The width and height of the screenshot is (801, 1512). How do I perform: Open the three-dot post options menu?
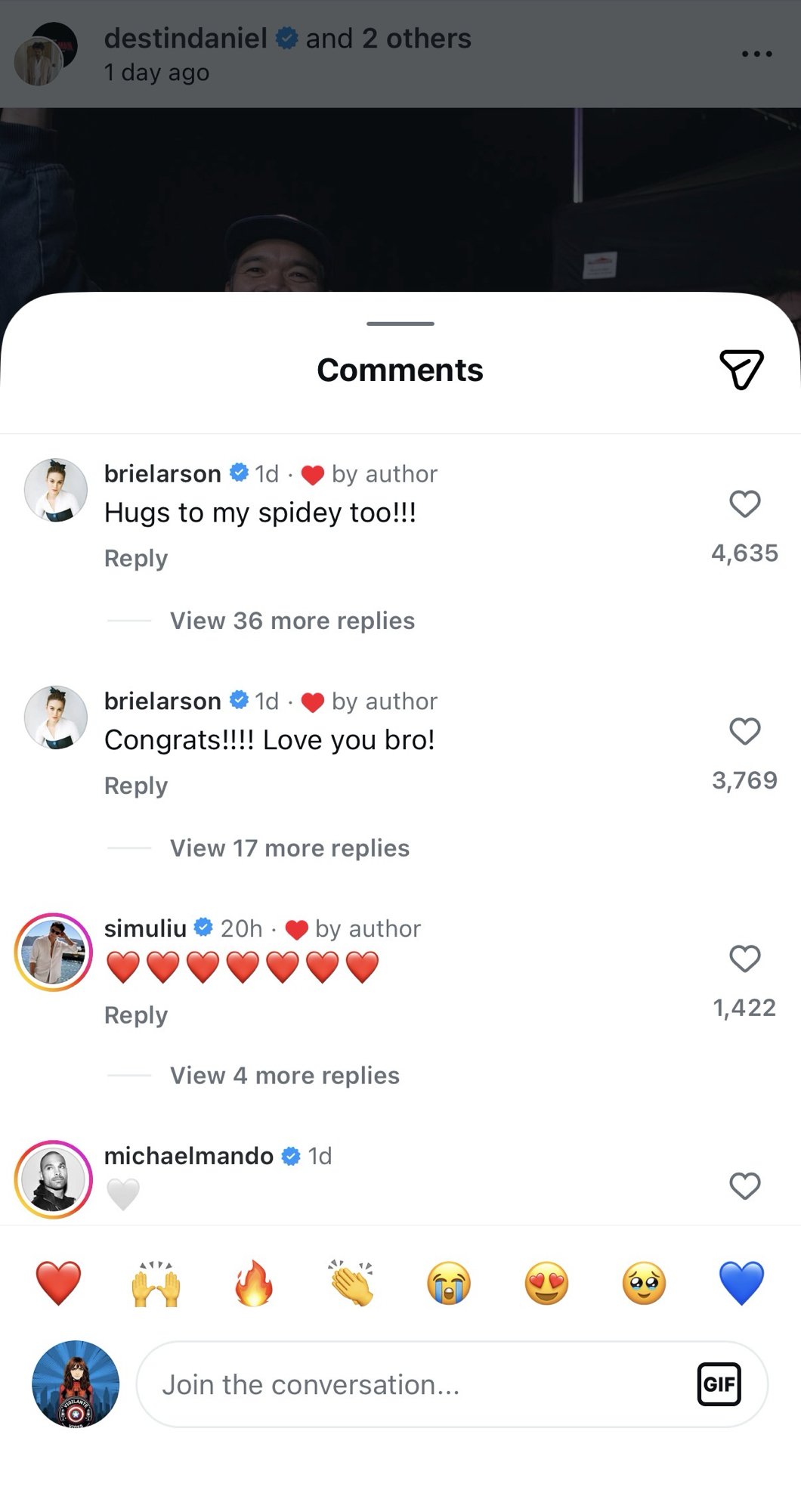point(756,54)
